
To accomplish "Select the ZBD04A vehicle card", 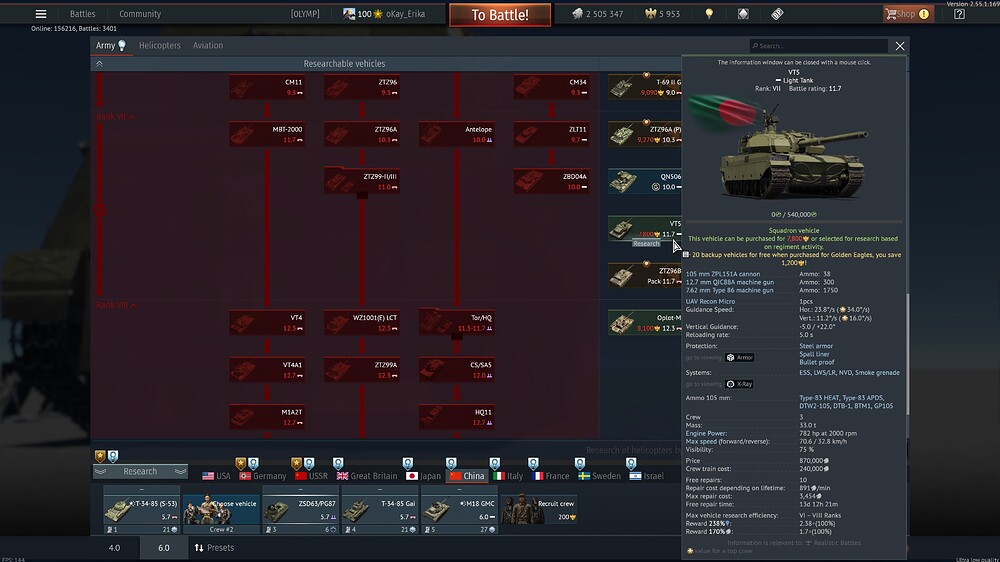I will 552,182.
